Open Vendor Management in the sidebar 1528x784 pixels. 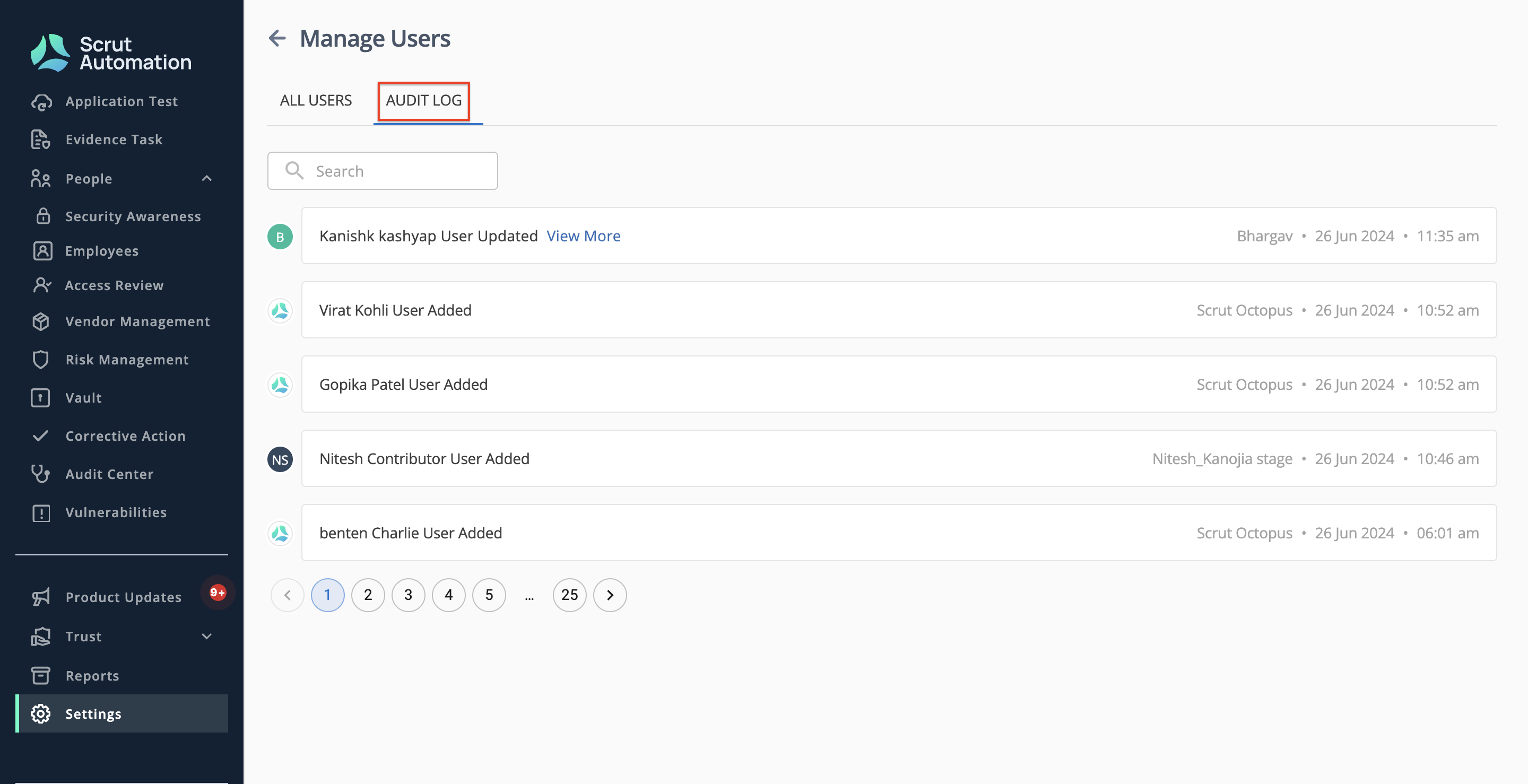coord(137,321)
